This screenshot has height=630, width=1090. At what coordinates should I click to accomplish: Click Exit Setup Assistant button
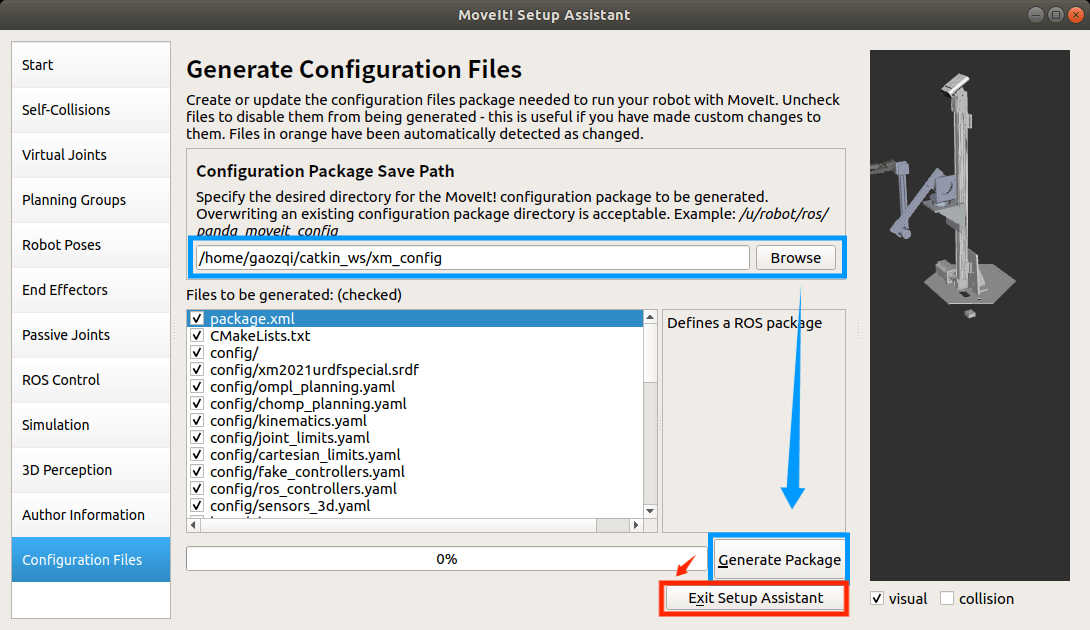point(756,598)
